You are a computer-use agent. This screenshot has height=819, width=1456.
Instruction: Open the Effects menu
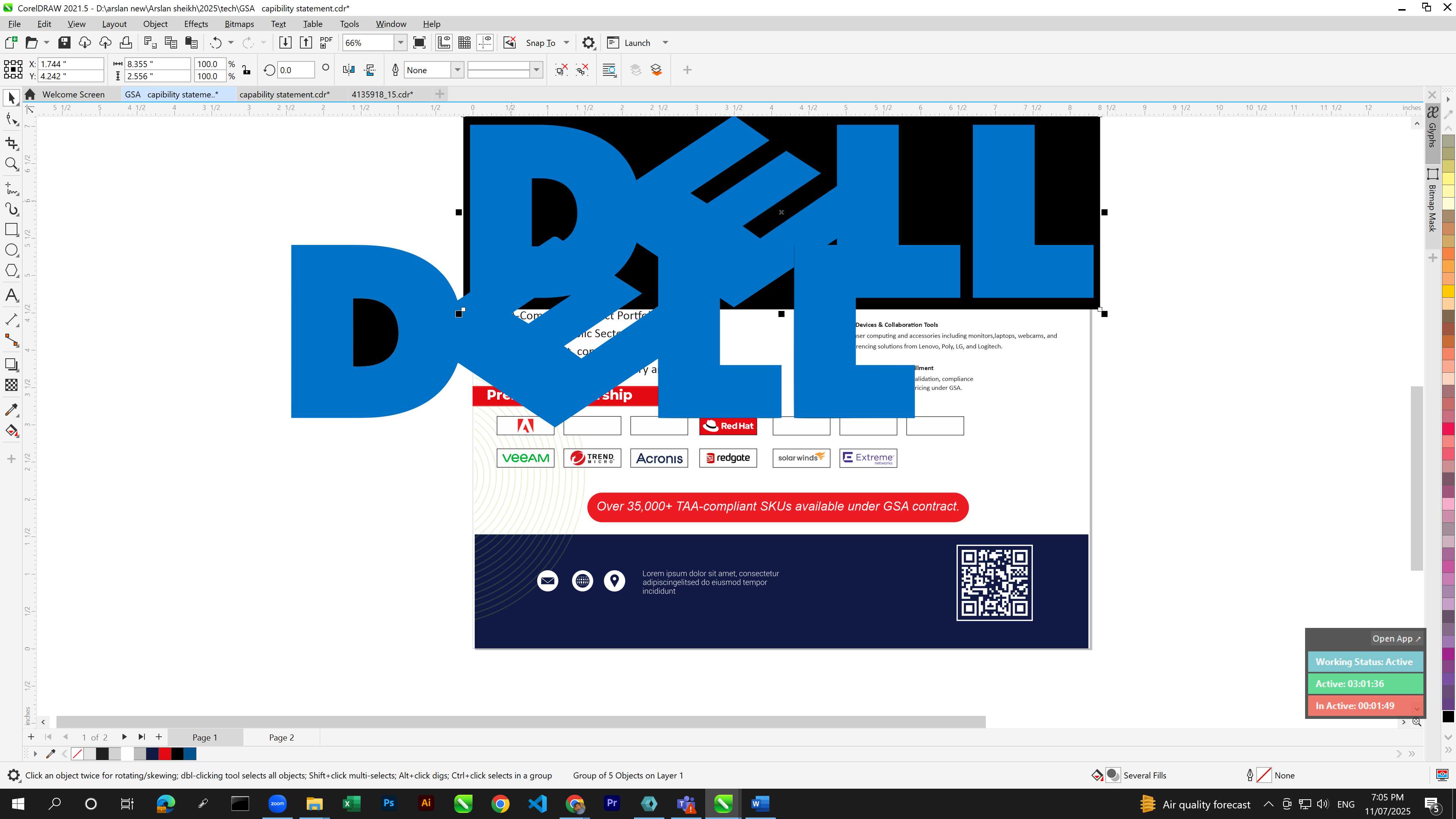[x=196, y=24]
